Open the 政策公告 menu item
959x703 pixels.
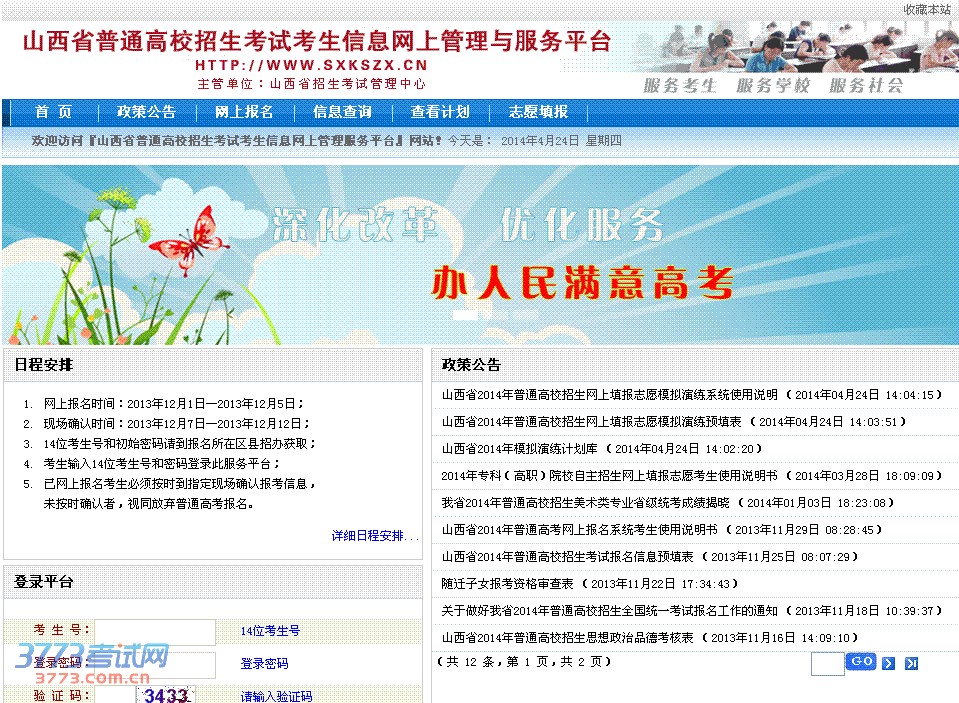(x=146, y=112)
